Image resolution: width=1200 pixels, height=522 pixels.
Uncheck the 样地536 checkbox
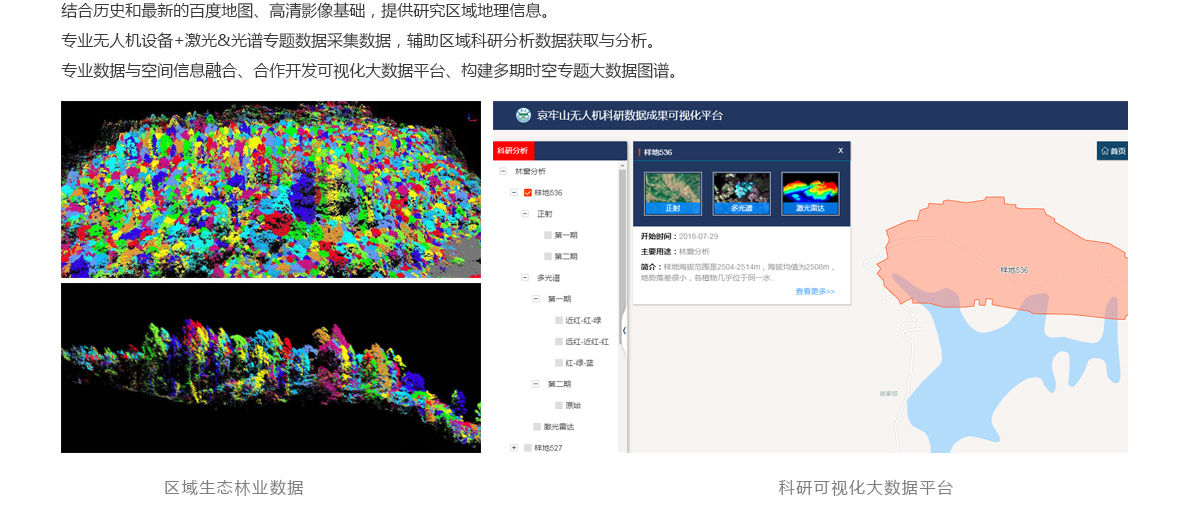[528, 193]
